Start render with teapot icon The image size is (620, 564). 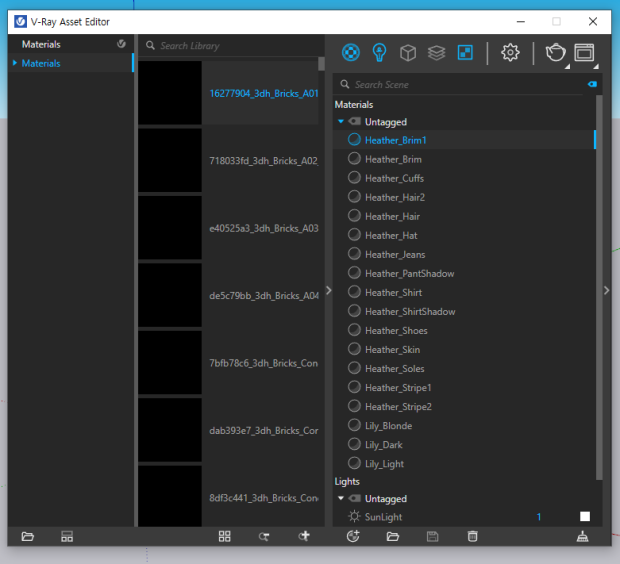pos(555,53)
